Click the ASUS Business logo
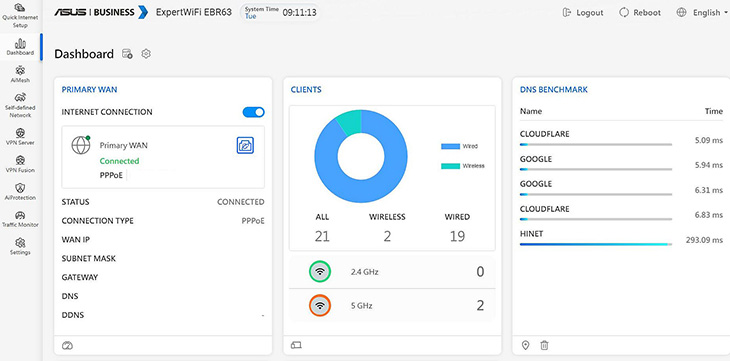The width and height of the screenshot is (730, 361). coord(101,12)
